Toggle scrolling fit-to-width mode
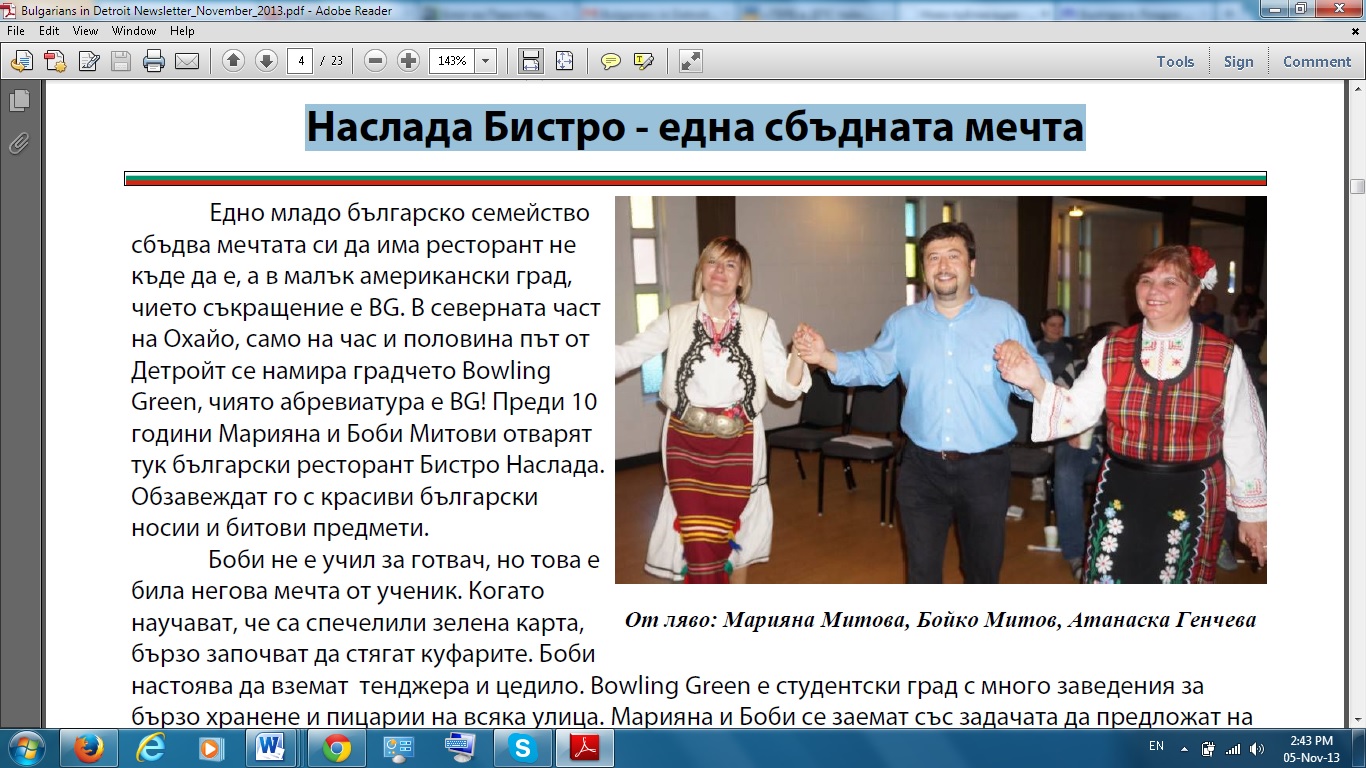 (530, 61)
